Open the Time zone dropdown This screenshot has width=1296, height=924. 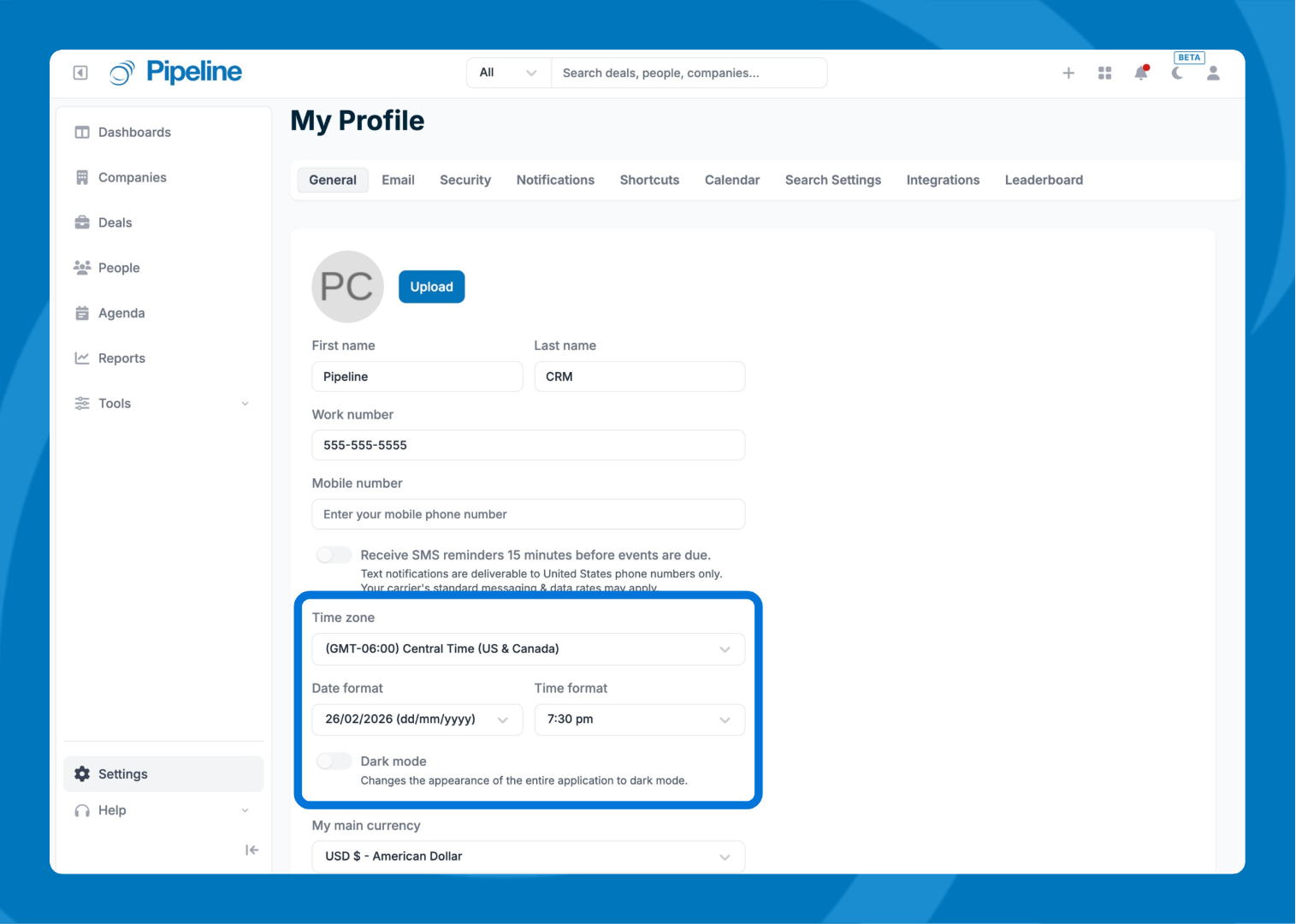tap(528, 649)
